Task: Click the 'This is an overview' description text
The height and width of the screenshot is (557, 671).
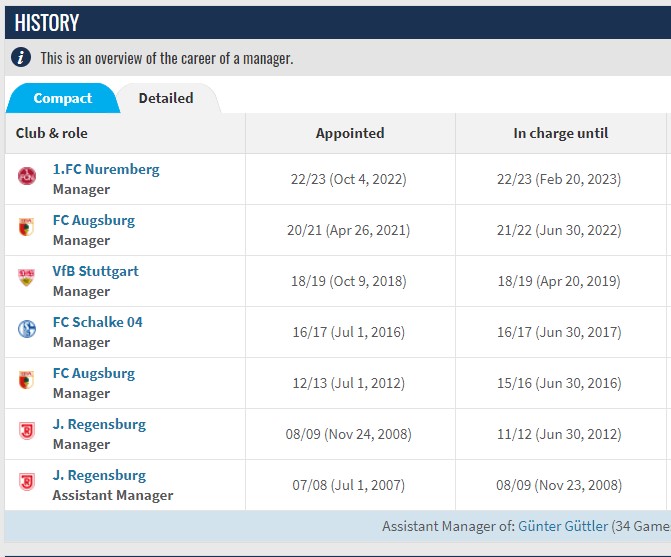Action: (x=167, y=58)
